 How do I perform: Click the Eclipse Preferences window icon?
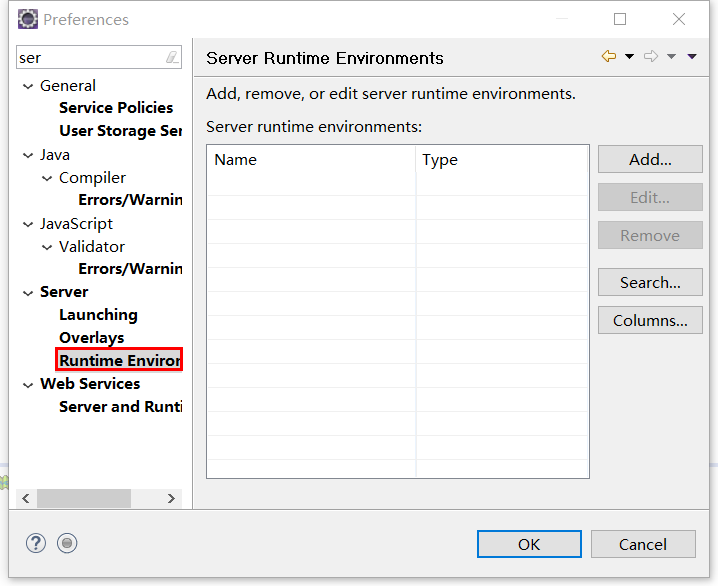point(28,19)
